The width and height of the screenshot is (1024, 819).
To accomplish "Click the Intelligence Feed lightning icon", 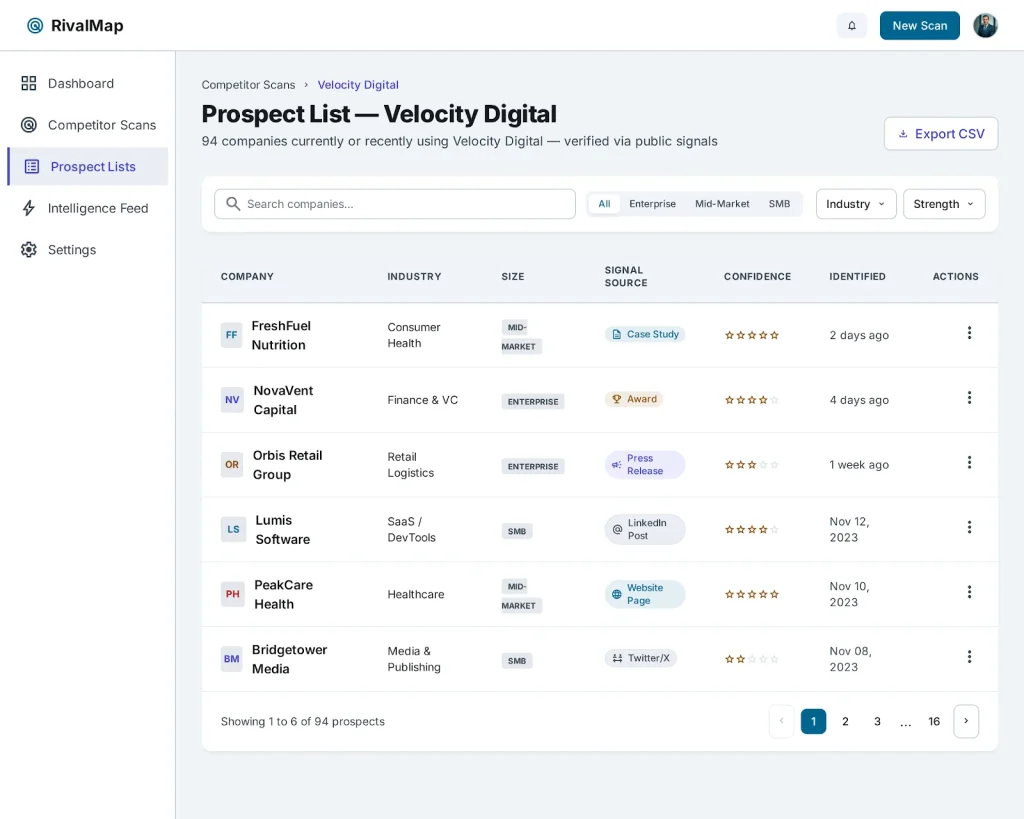I will (29, 208).
